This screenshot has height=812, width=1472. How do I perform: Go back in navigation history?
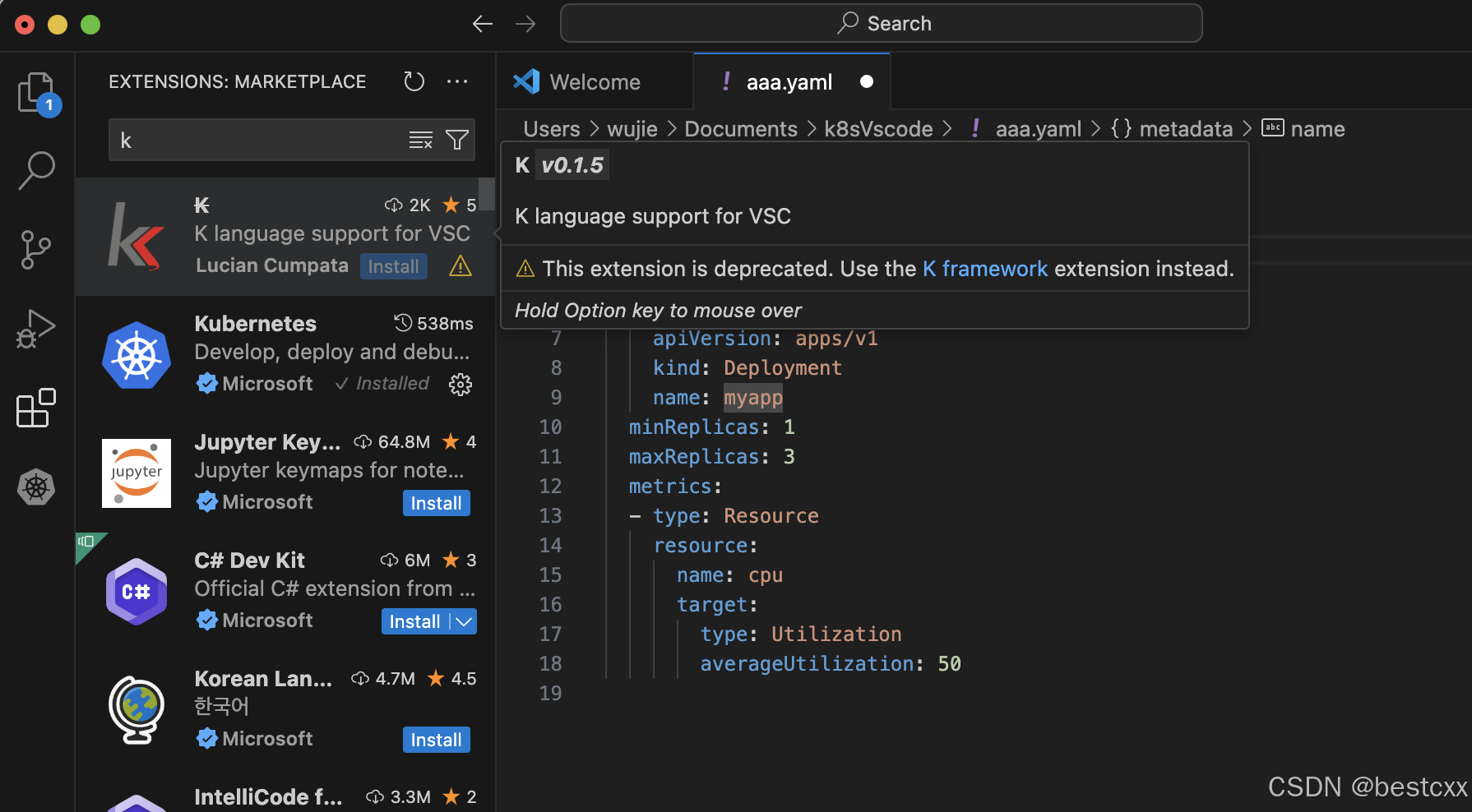pos(483,24)
